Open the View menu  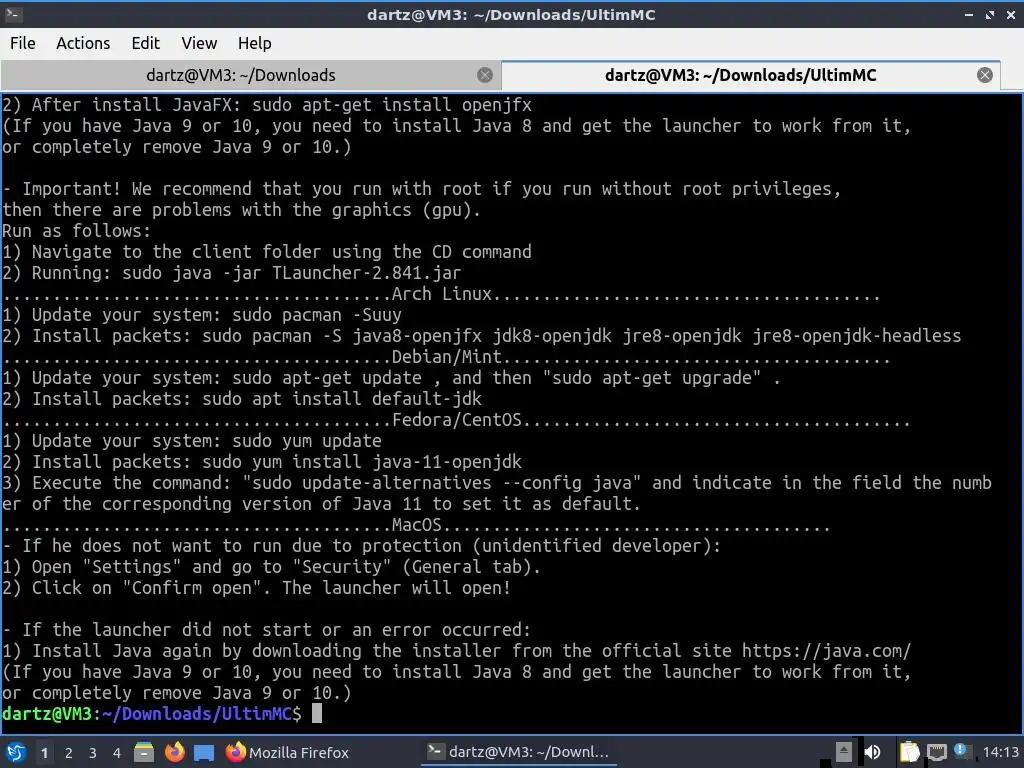pos(199,43)
